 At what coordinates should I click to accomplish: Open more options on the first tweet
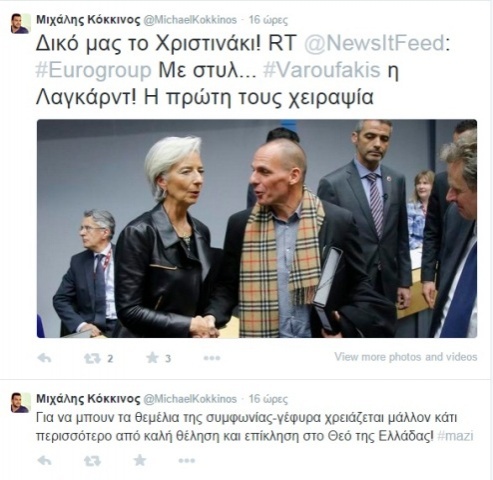pos(212,358)
